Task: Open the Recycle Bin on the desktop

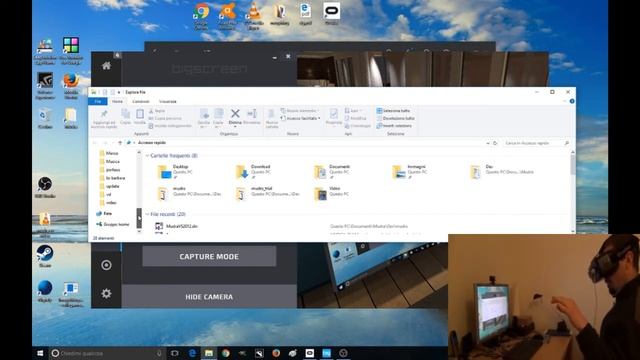Action: 45,118
